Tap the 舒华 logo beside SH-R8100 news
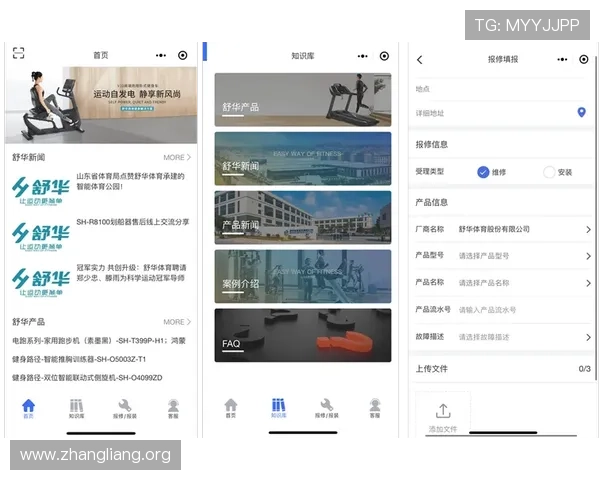Viewport: 600px width, 480px height. pos(41,237)
